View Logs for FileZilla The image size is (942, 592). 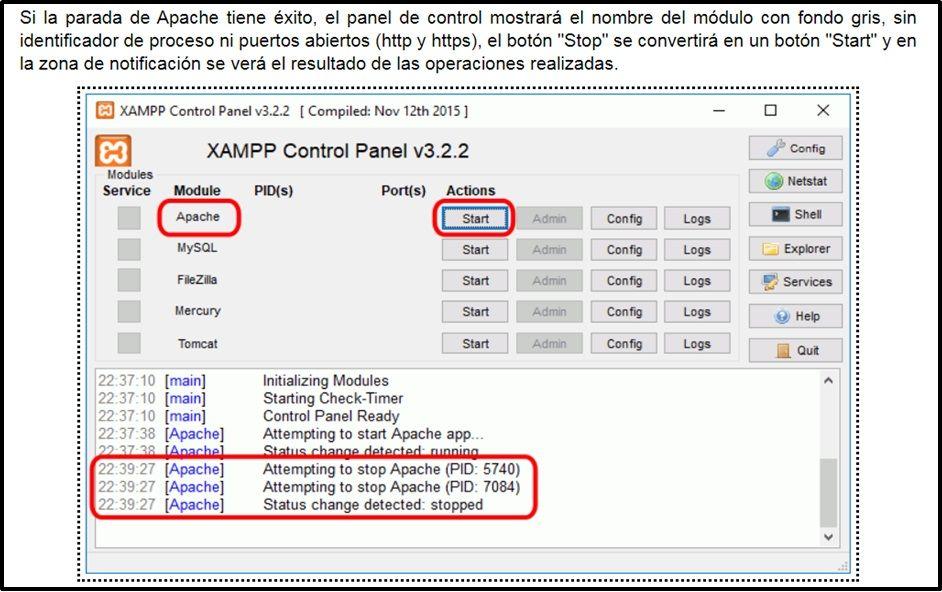click(697, 281)
